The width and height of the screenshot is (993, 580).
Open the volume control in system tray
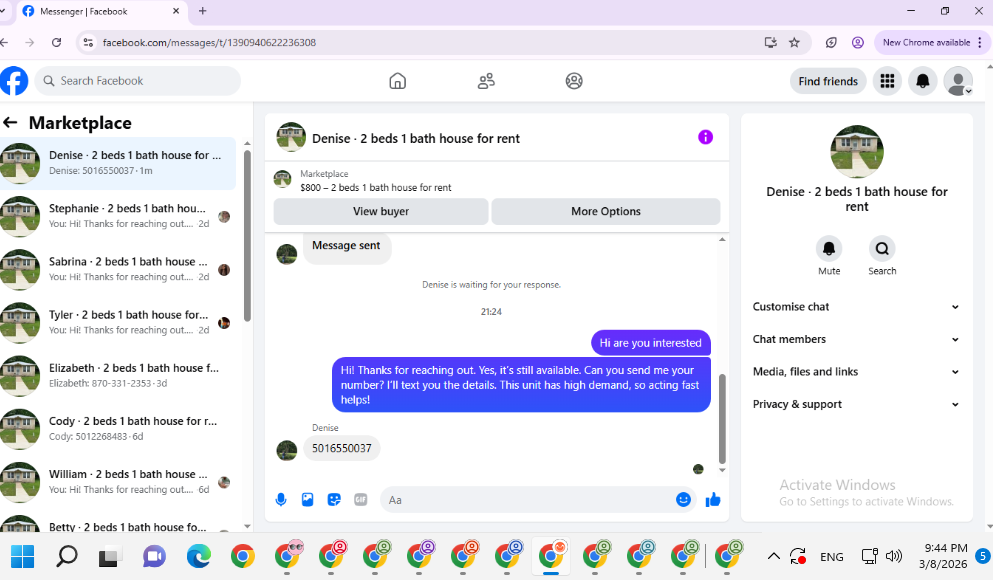tap(894, 557)
